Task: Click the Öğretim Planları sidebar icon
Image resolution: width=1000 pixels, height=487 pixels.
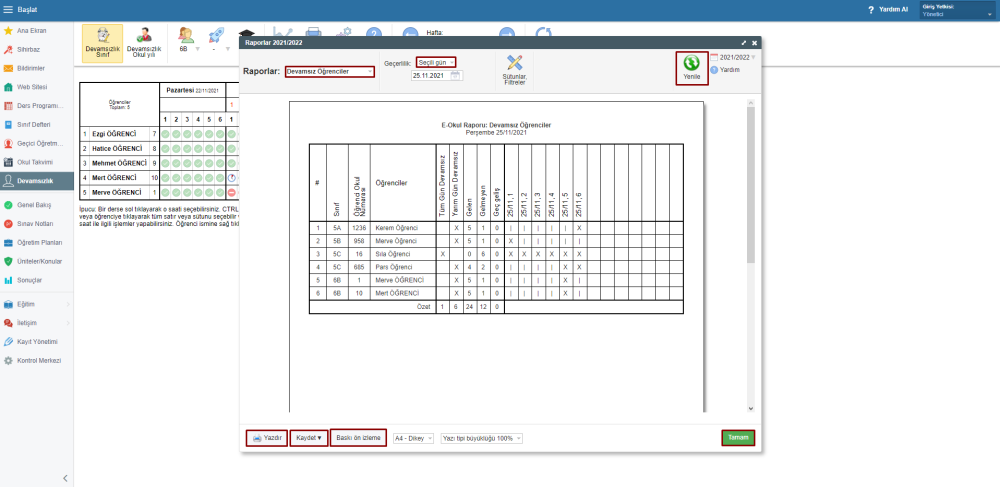Action: 8,243
